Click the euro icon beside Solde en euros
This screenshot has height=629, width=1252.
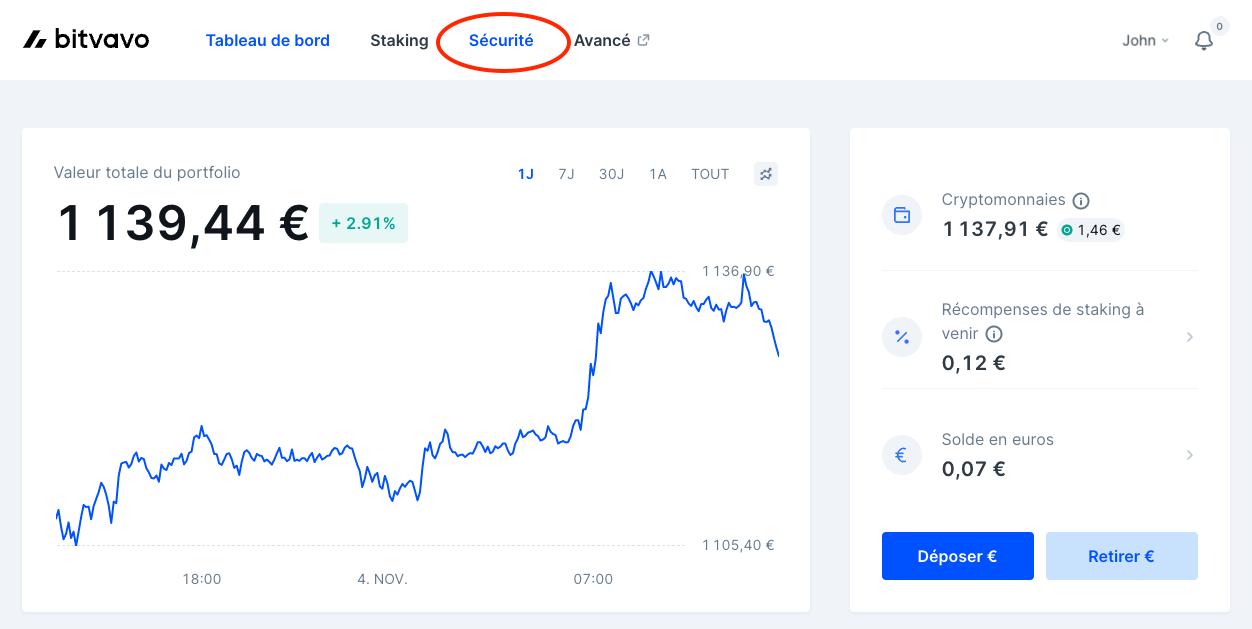(x=902, y=455)
